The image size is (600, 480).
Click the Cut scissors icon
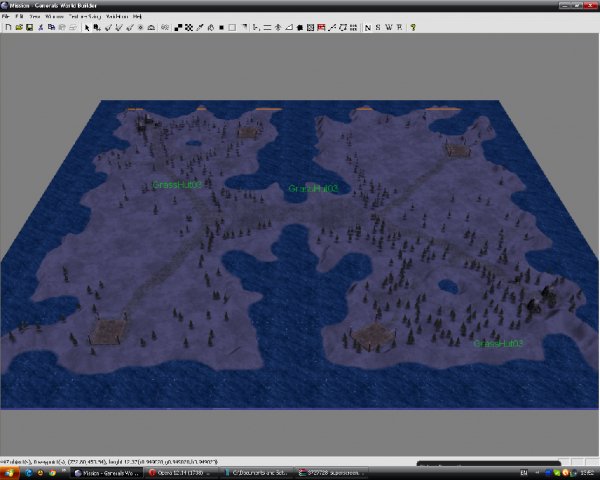pyautogui.click(x=41, y=27)
